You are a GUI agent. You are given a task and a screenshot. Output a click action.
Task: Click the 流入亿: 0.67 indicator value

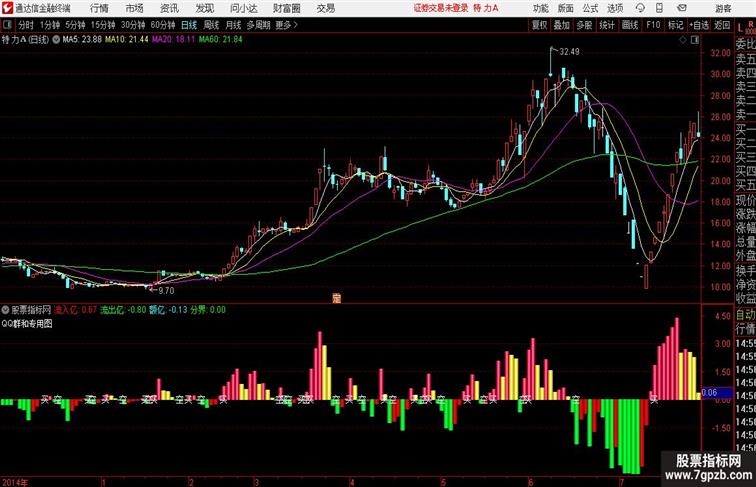click(x=75, y=310)
